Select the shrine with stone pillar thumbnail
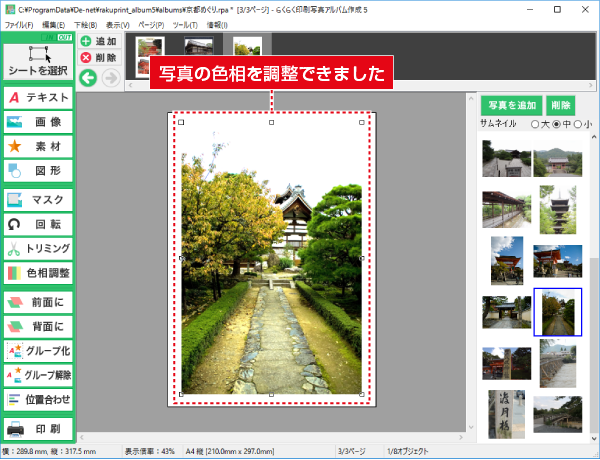The image size is (600, 460). pyautogui.click(x=507, y=364)
